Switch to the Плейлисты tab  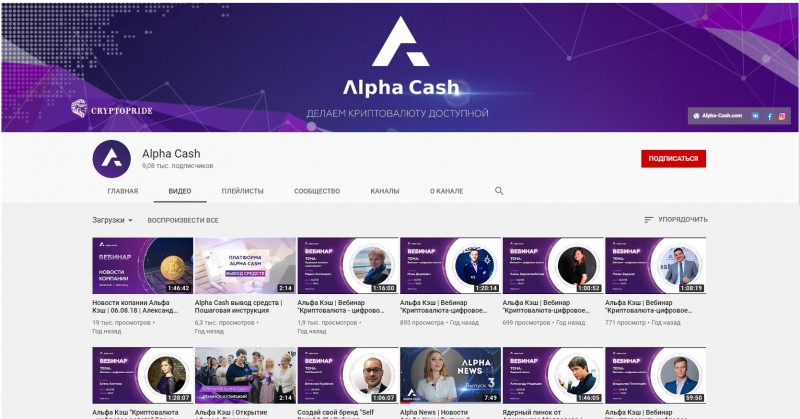coord(242,191)
